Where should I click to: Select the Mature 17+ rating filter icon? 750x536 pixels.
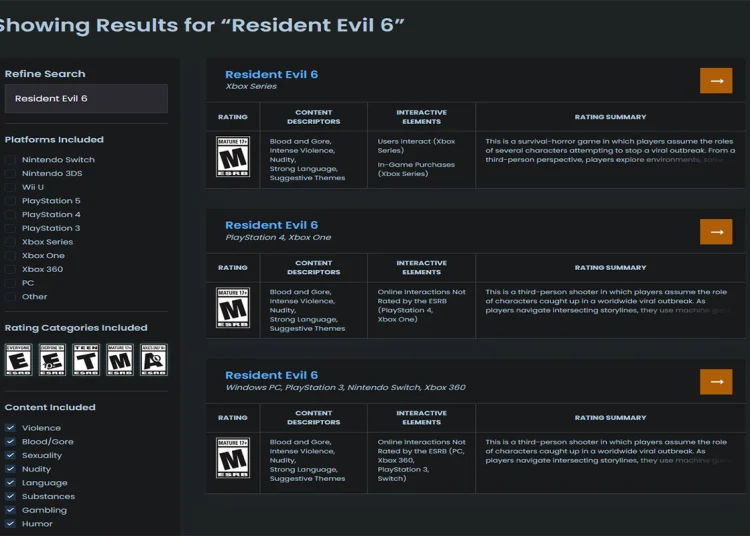click(120, 360)
